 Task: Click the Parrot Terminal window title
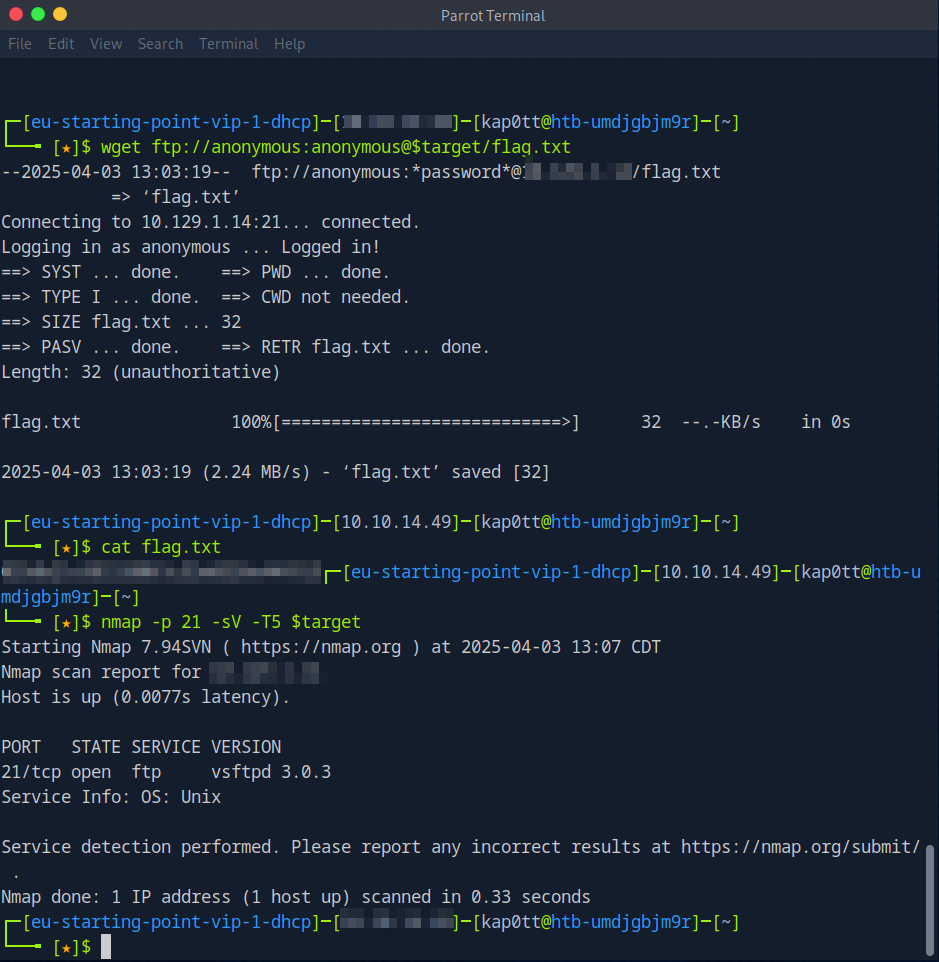pyautogui.click(x=493, y=15)
